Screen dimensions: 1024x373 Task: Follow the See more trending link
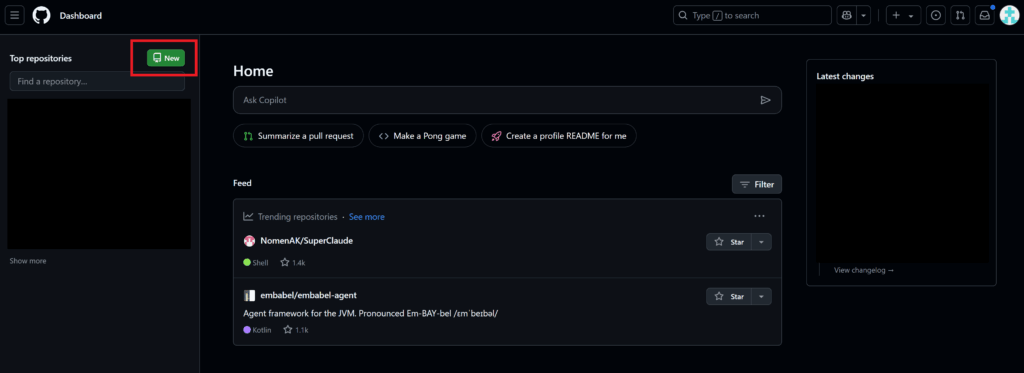366,216
